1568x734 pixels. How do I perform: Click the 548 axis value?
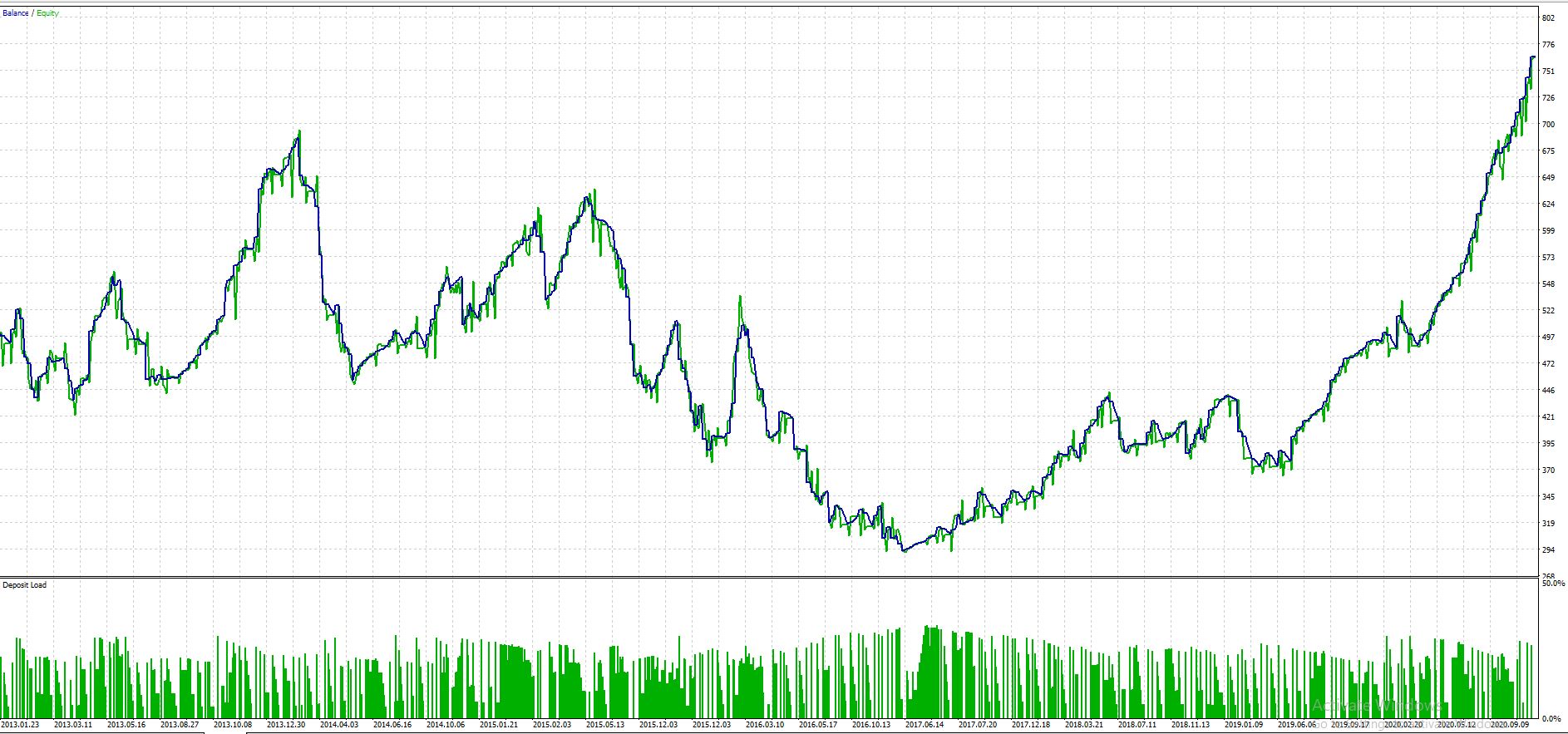point(1548,284)
